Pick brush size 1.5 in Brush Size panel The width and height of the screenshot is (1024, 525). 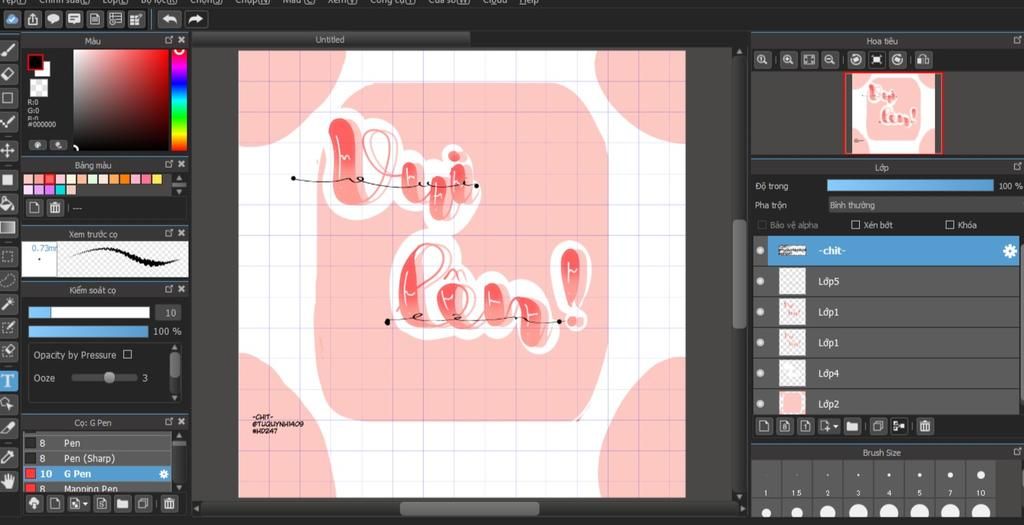pyautogui.click(x=797, y=481)
